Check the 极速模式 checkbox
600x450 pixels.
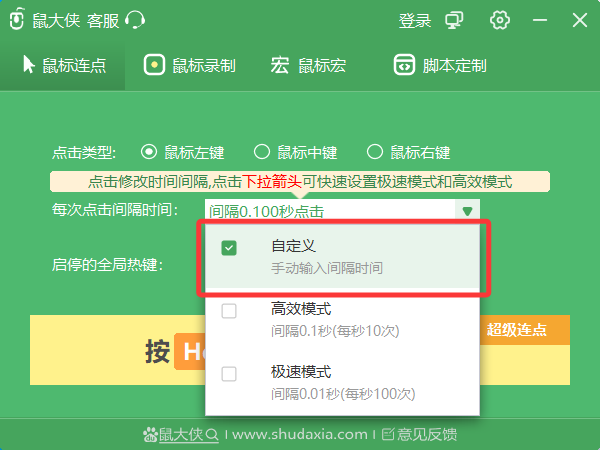coord(229,373)
